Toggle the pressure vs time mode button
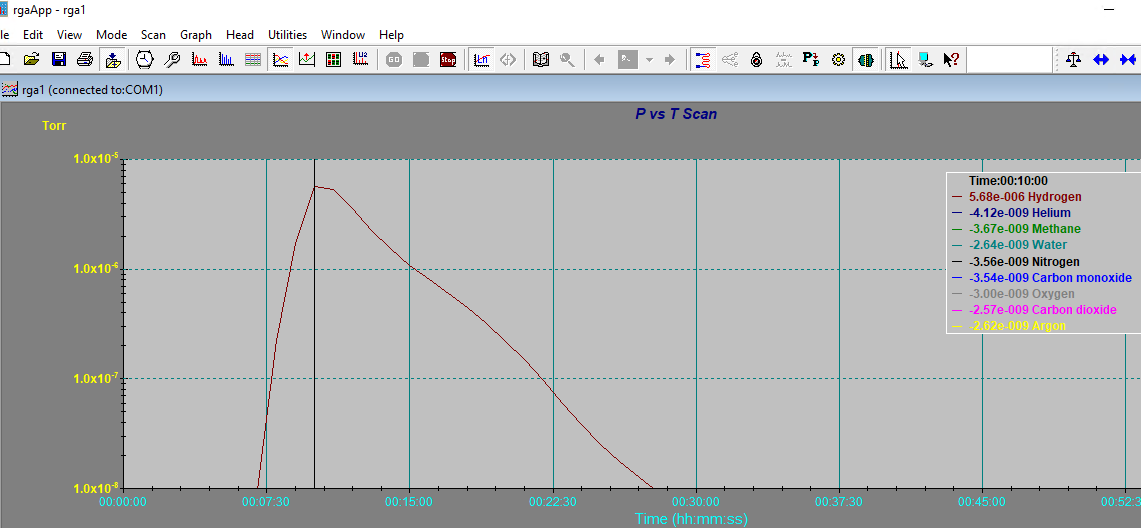The width and height of the screenshot is (1142, 528). 280,60
